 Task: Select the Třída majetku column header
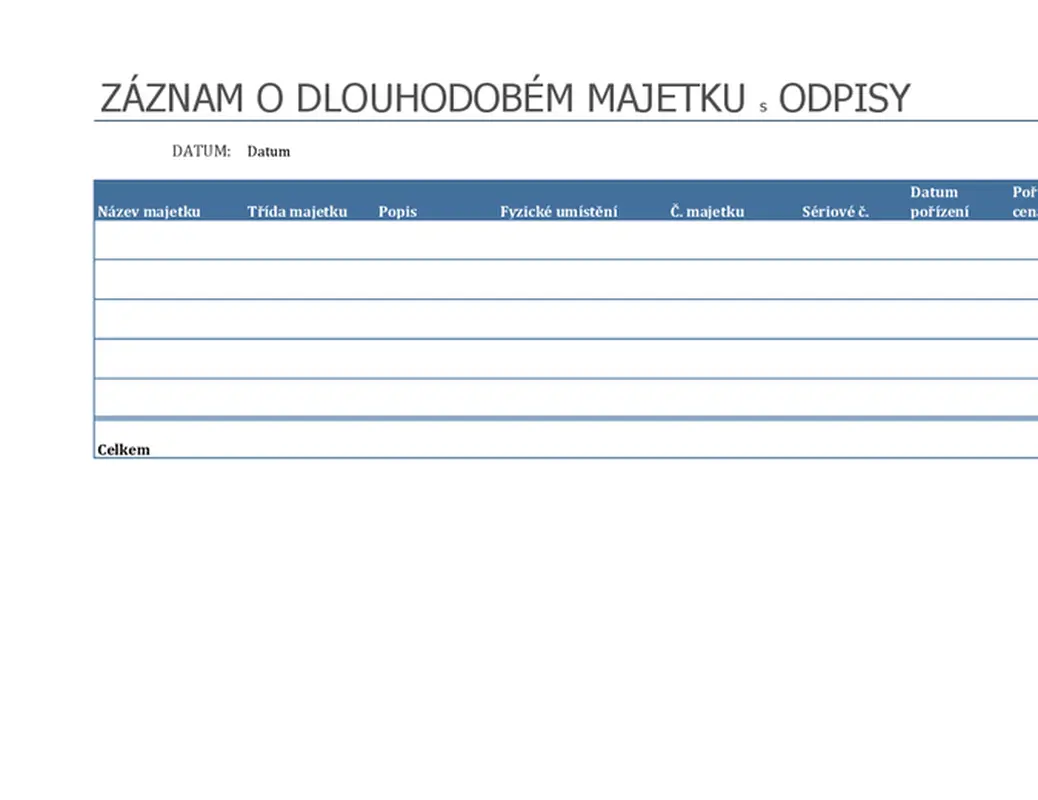click(x=296, y=211)
